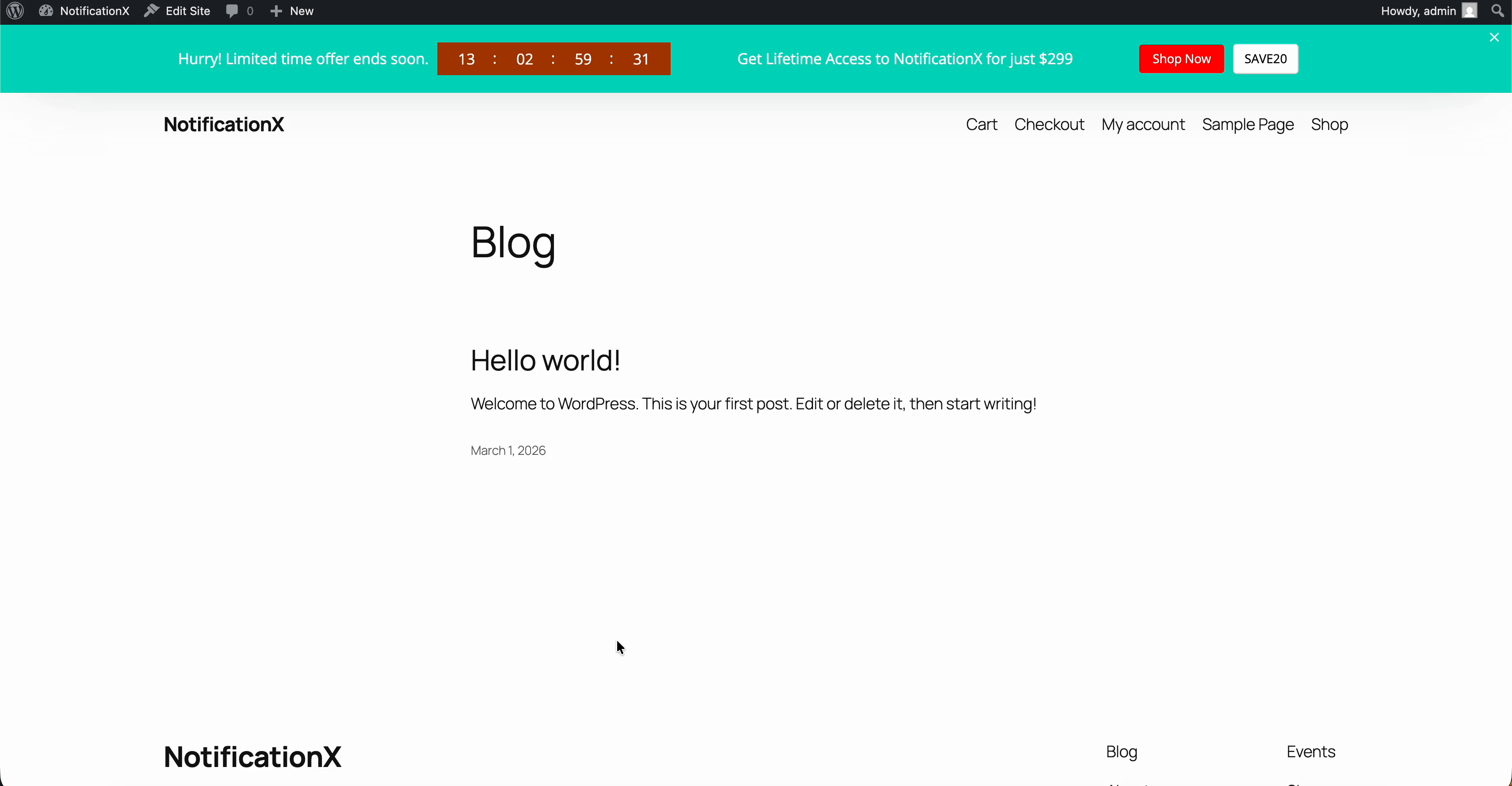Open the Cart menu item
Screen dimensions: 1512x786
981,125
